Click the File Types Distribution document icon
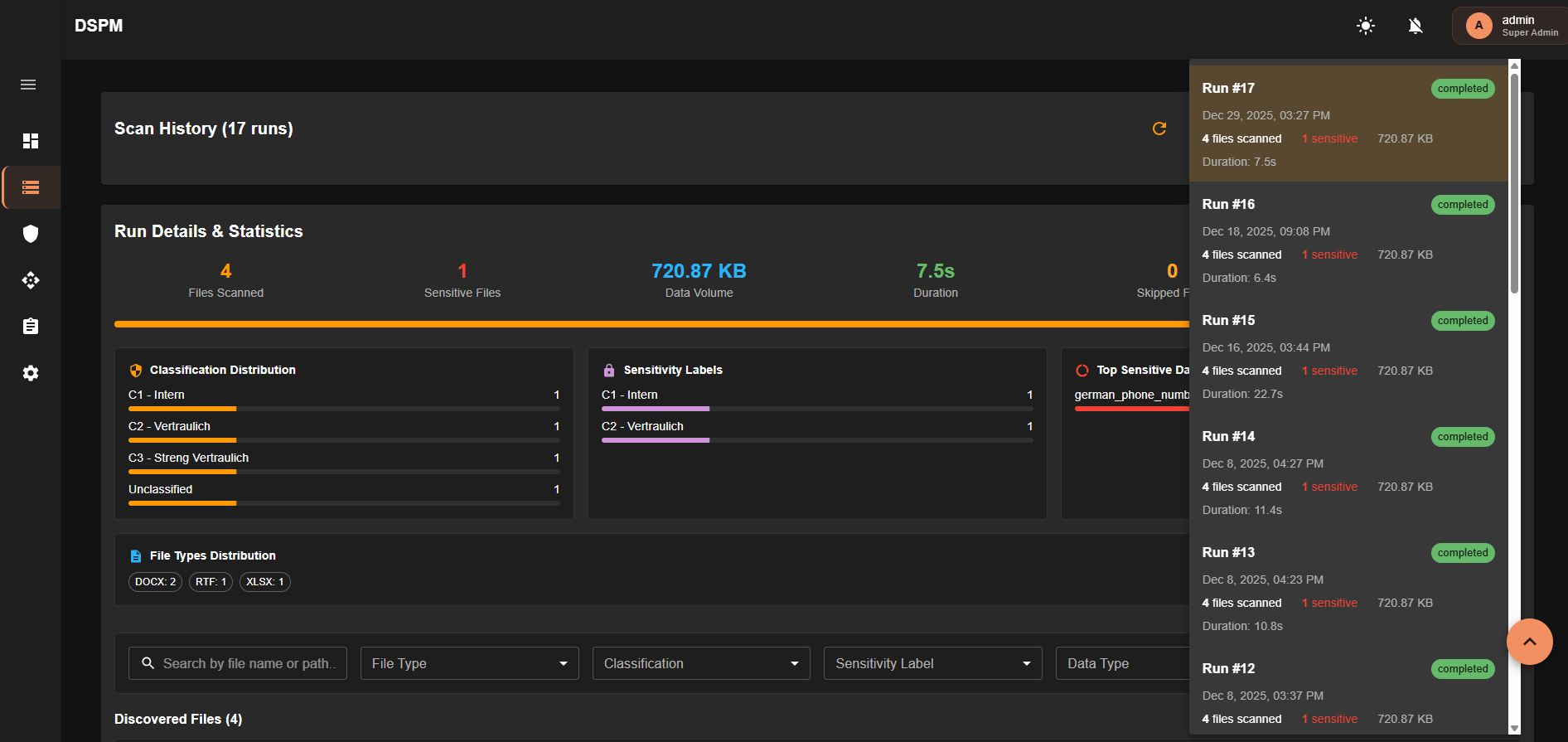This screenshot has height=742, width=1568. tap(136, 556)
